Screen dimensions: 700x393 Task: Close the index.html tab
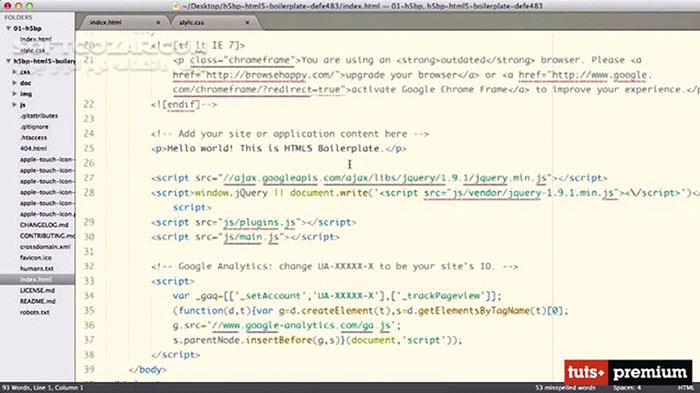pos(158,22)
